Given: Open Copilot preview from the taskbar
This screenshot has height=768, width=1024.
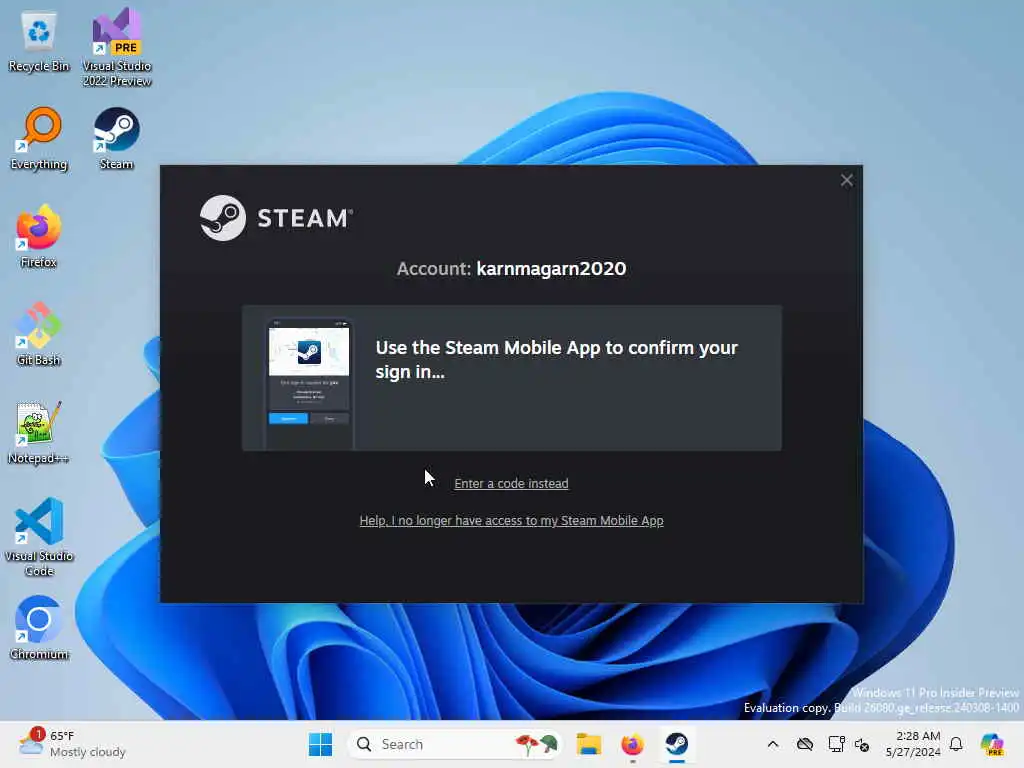Looking at the screenshot, I should pyautogui.click(x=992, y=744).
